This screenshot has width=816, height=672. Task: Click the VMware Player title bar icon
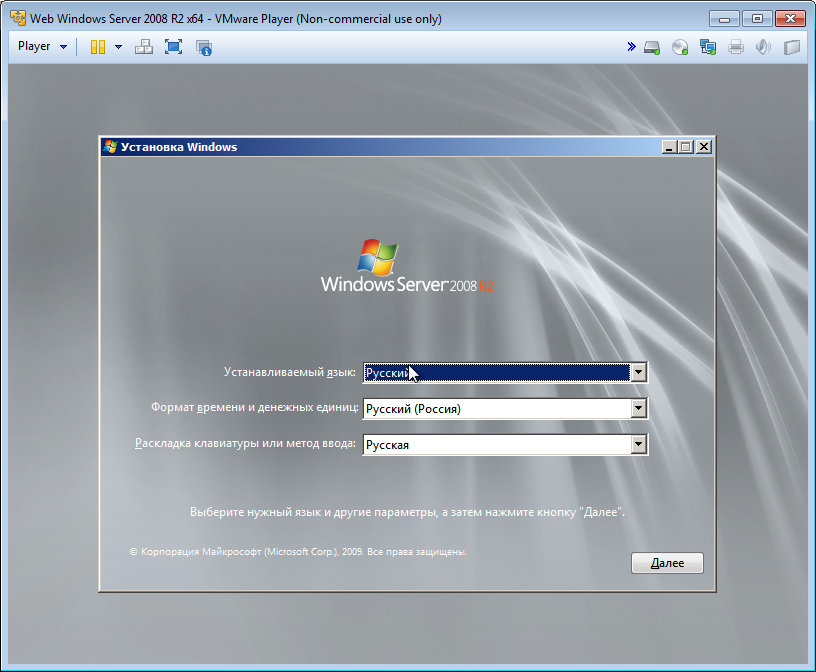18,18
